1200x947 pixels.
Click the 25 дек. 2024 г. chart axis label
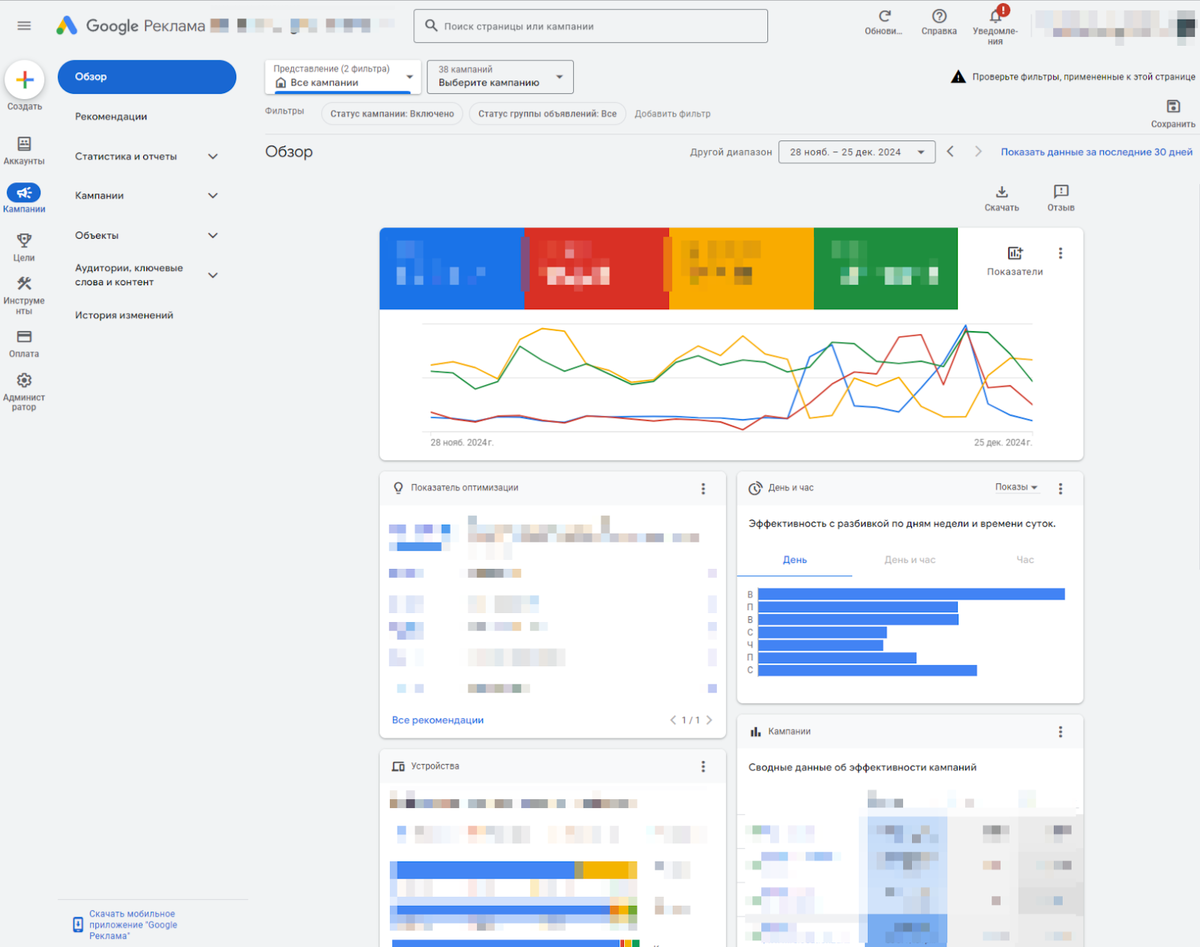coord(1003,442)
